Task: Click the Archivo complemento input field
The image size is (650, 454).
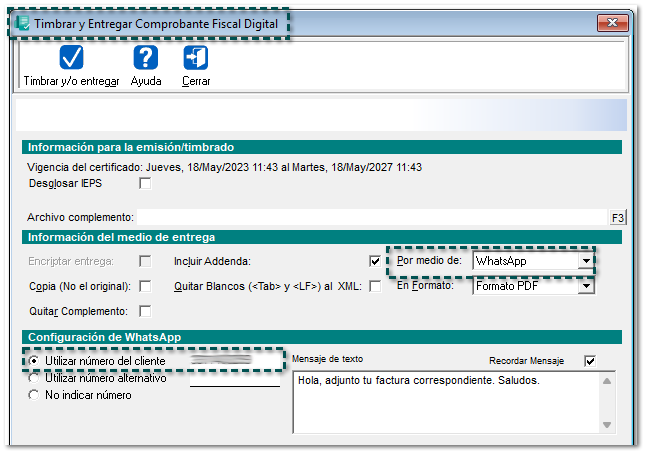Action: [372, 217]
